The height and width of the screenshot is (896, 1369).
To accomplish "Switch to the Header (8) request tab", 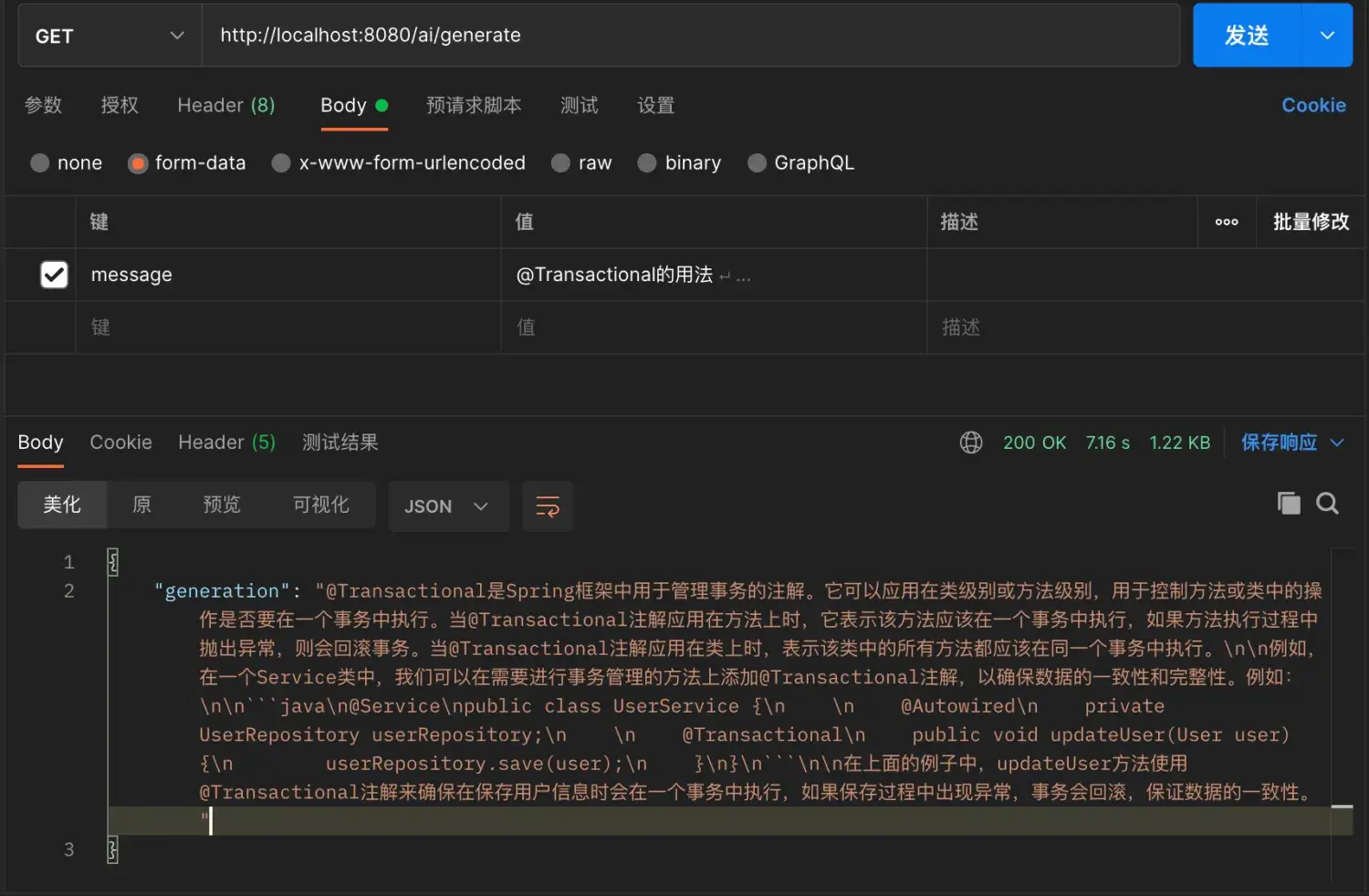I will coord(225,106).
